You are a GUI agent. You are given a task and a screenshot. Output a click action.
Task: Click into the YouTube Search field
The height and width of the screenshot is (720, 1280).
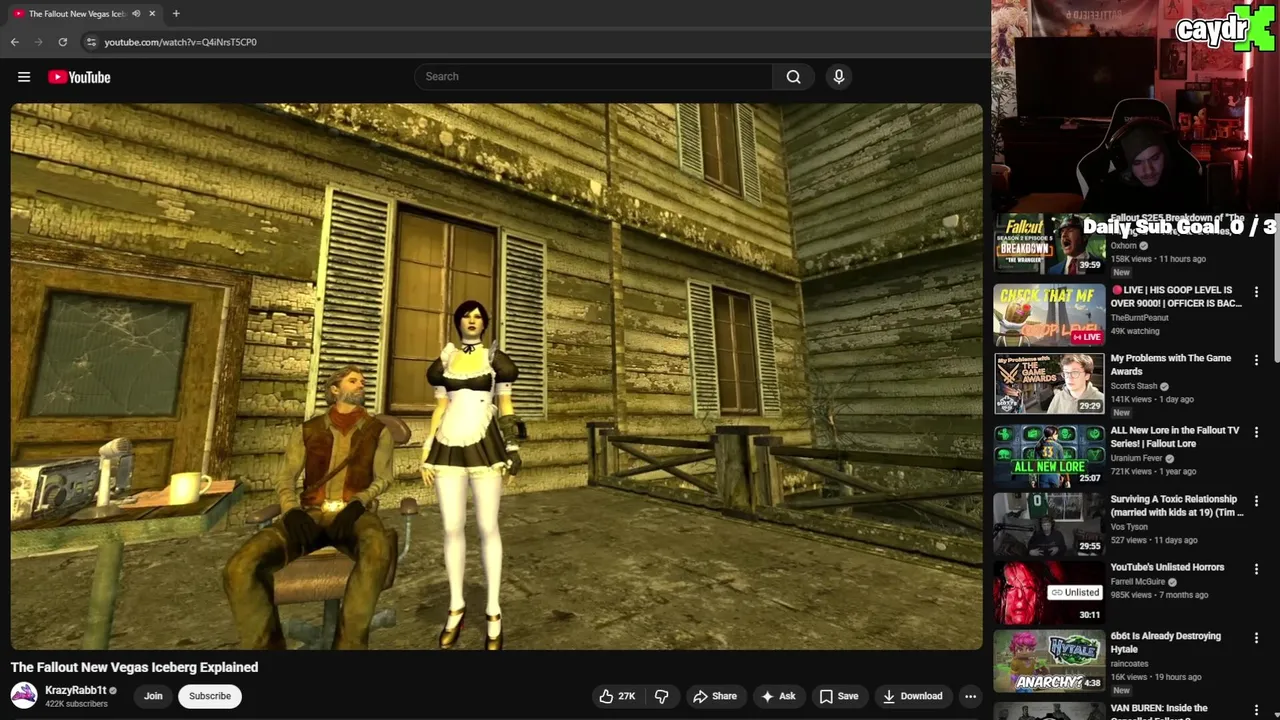pyautogui.click(x=594, y=77)
